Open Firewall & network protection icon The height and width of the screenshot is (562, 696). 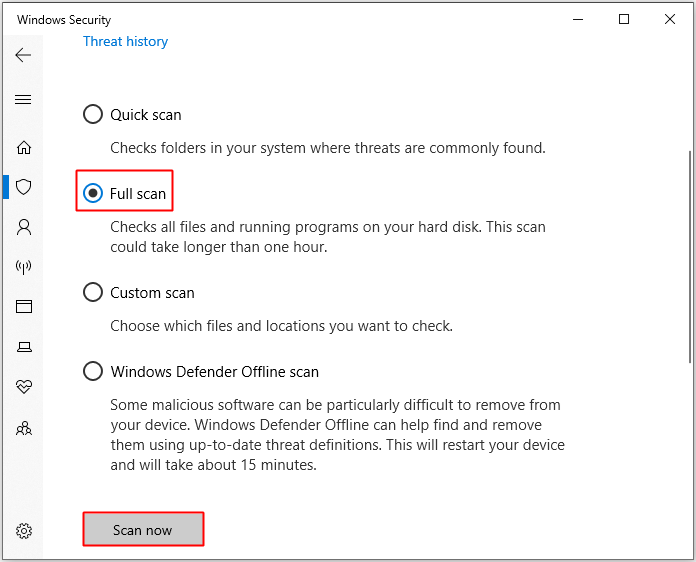[24, 267]
